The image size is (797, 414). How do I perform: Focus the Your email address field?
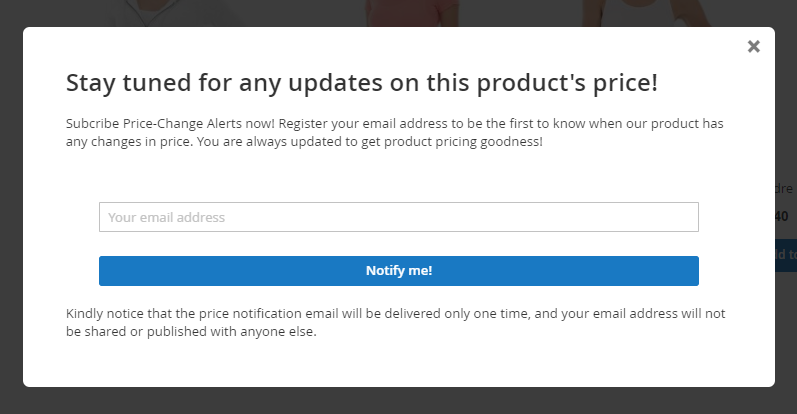pyautogui.click(x=398, y=217)
